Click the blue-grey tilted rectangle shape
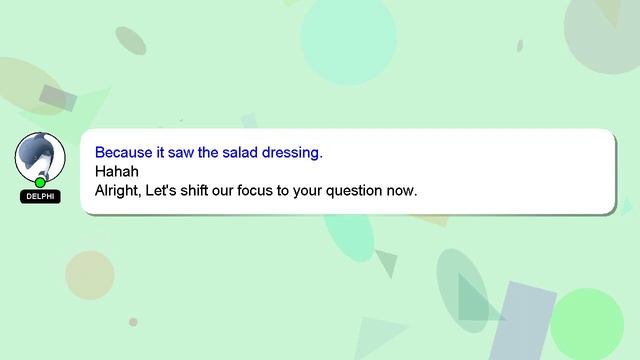This screenshot has width=640, height=360. point(522,321)
